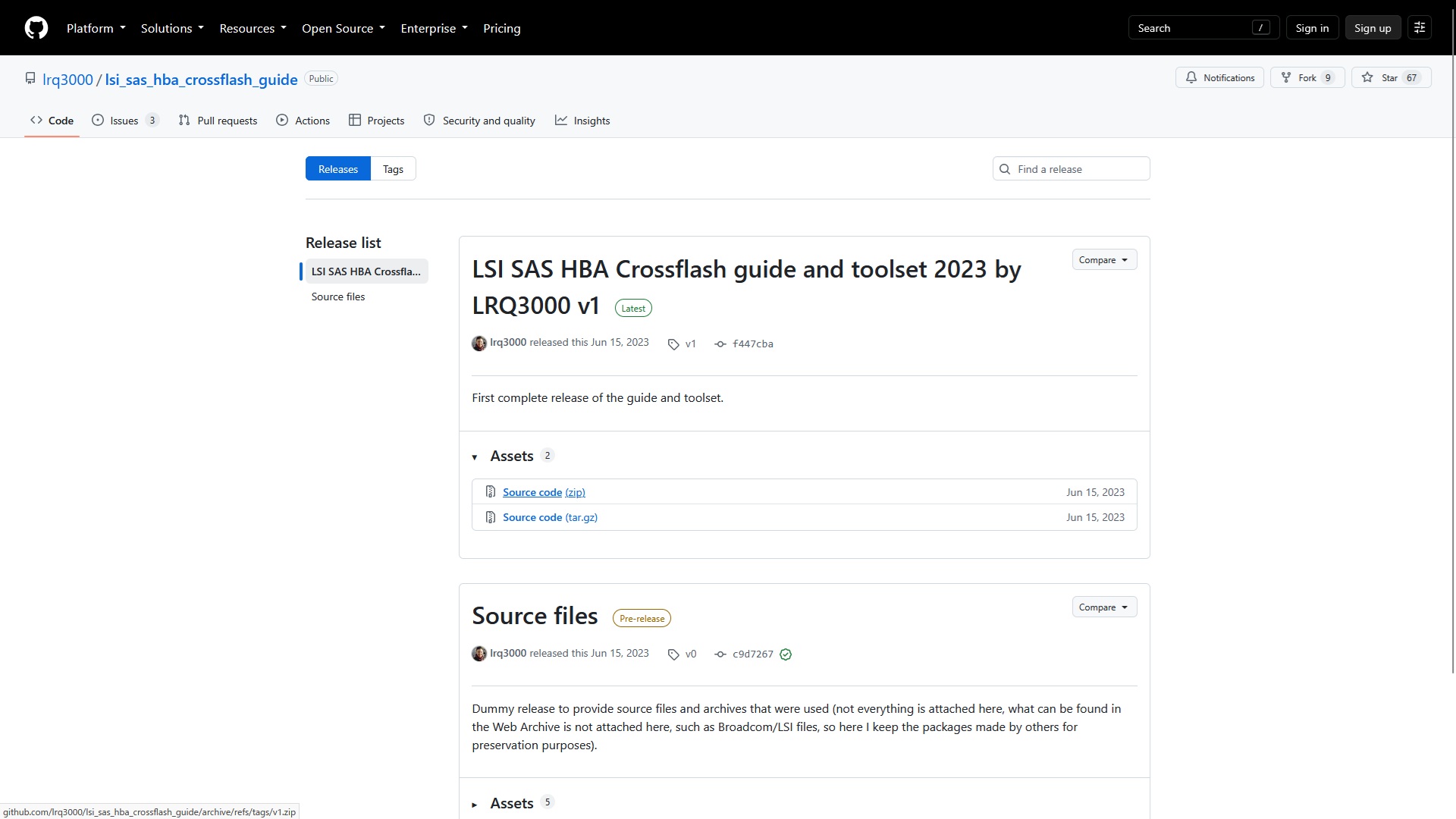Image resolution: width=1456 pixels, height=819 pixels.
Task: Open the Projects tab
Action: (377, 121)
